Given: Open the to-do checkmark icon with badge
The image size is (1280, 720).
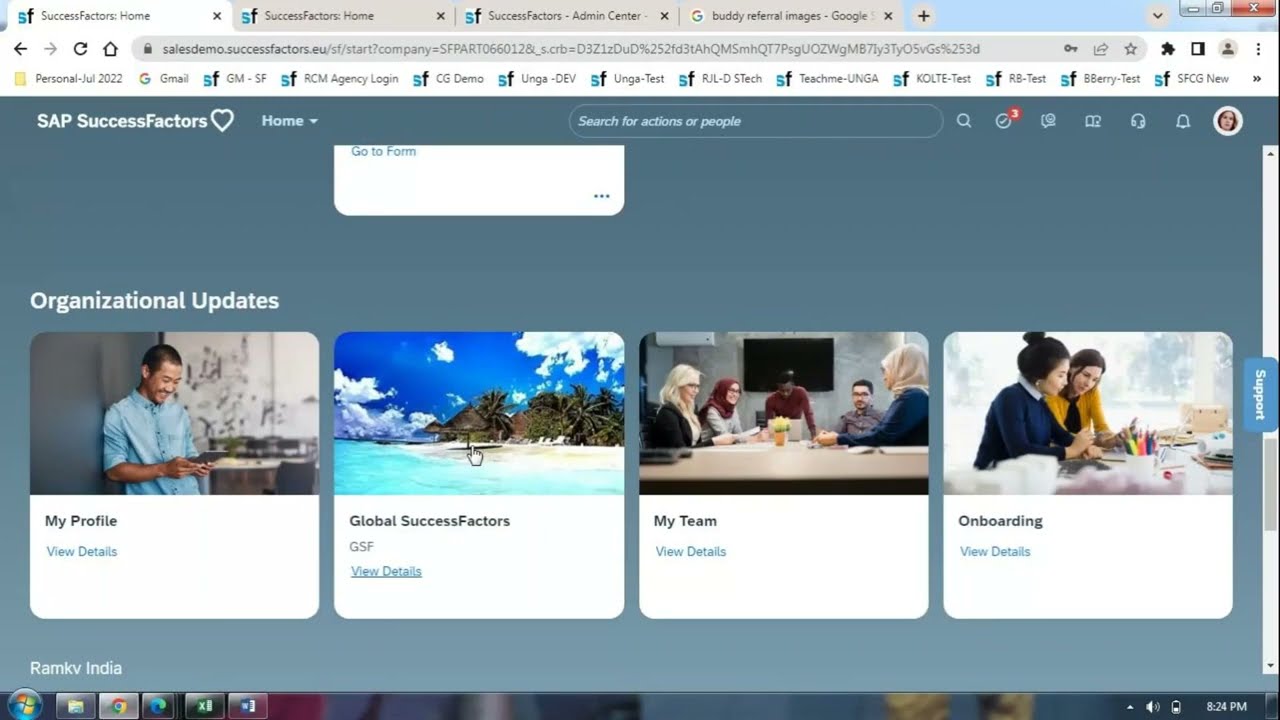Looking at the screenshot, I should (1005, 120).
